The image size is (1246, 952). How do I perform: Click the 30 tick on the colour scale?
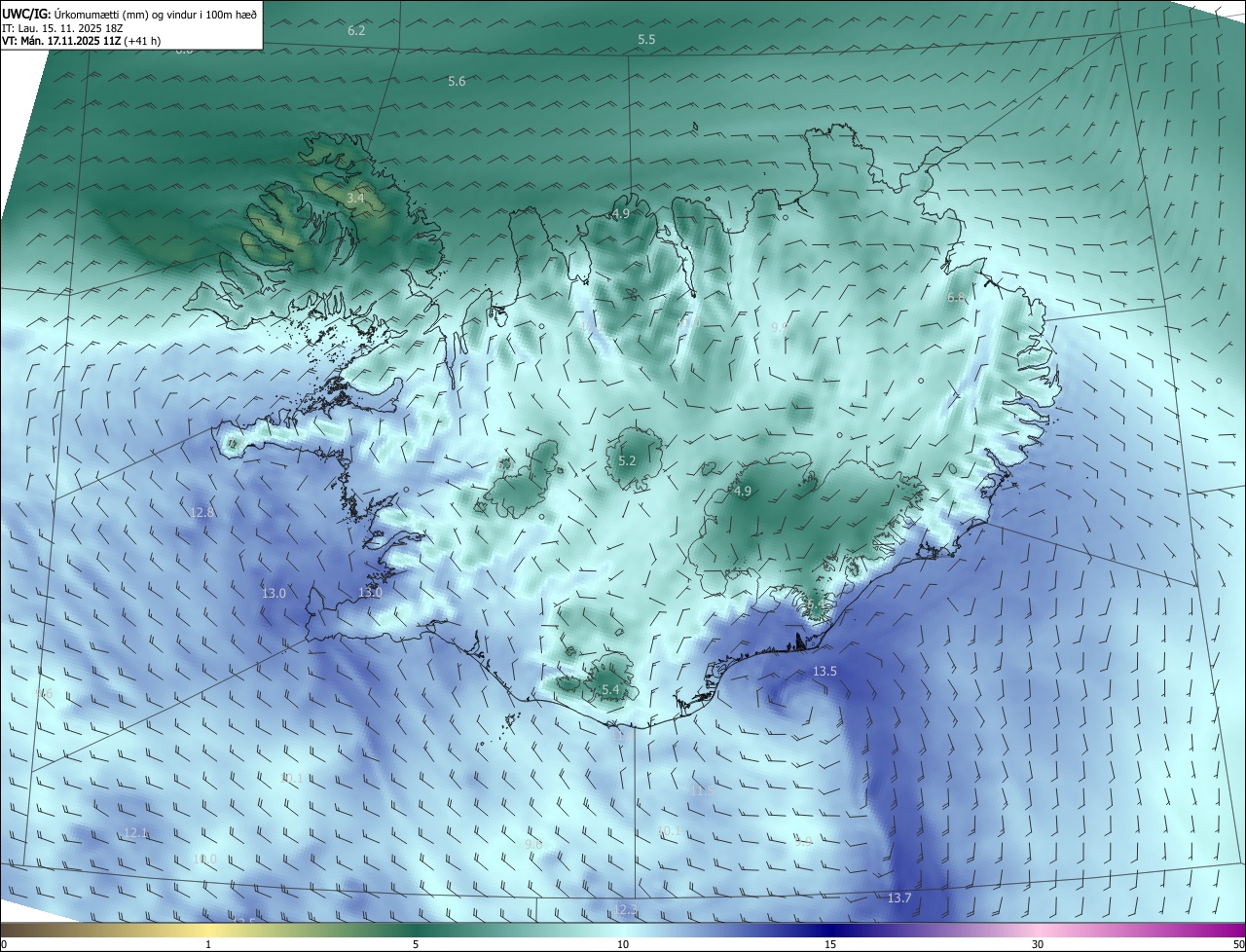tap(1038, 944)
